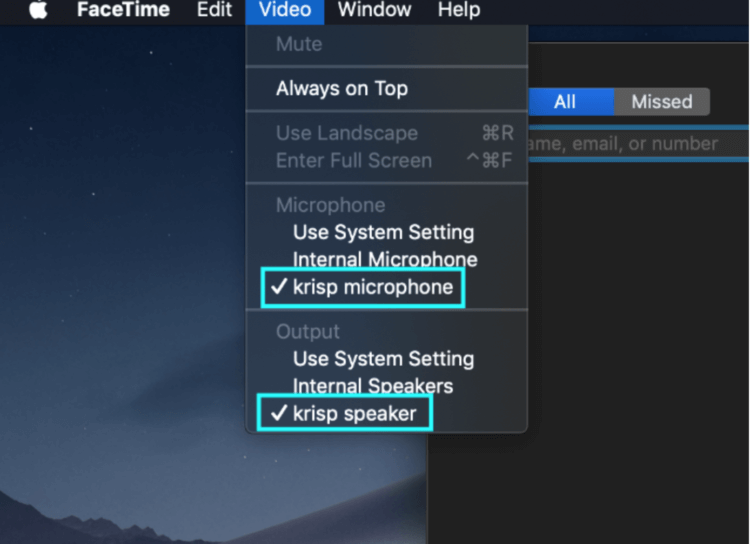Screen dimensions: 750x544
Task: Click the Mute menu item
Action: 386,44
